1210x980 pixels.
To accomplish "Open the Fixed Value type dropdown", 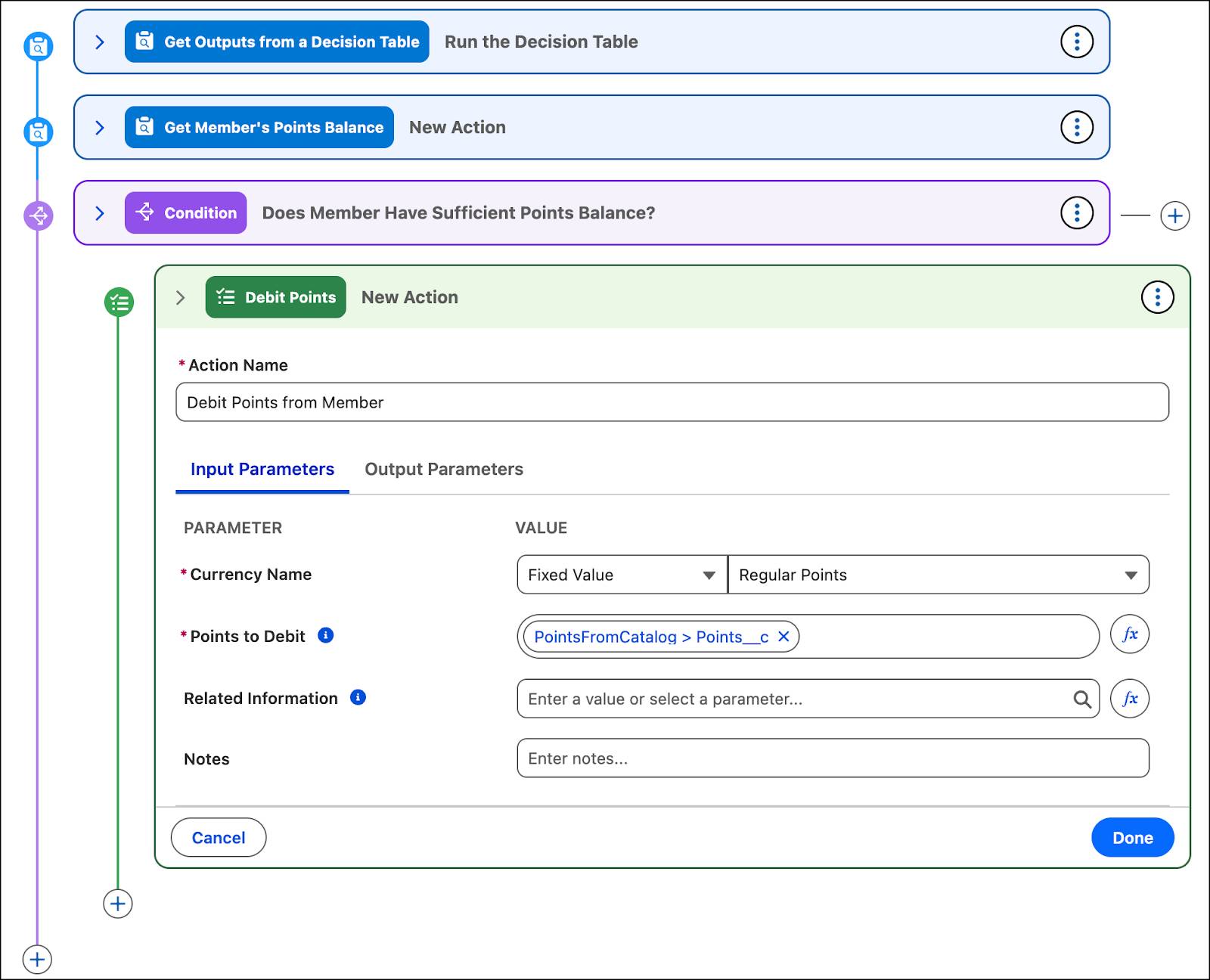I will pyautogui.click(x=622, y=575).
